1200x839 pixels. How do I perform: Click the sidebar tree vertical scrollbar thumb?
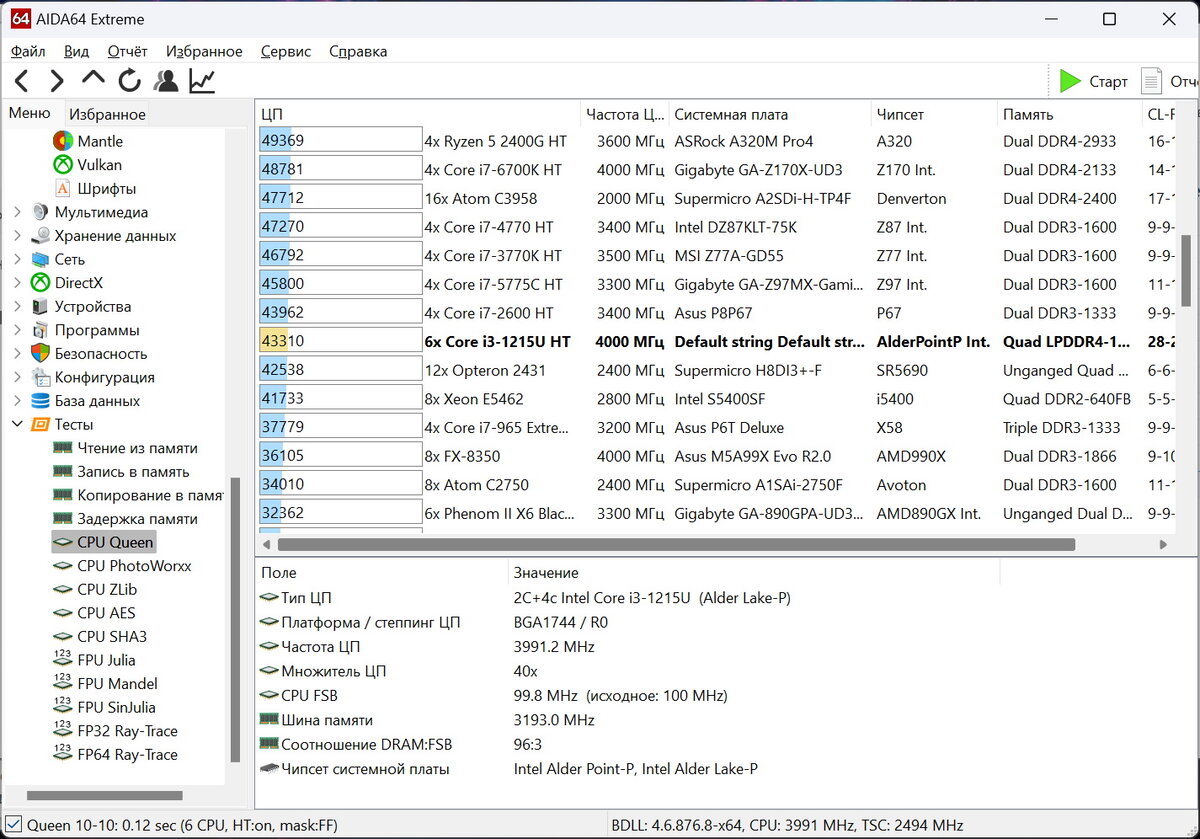pyautogui.click(x=235, y=620)
